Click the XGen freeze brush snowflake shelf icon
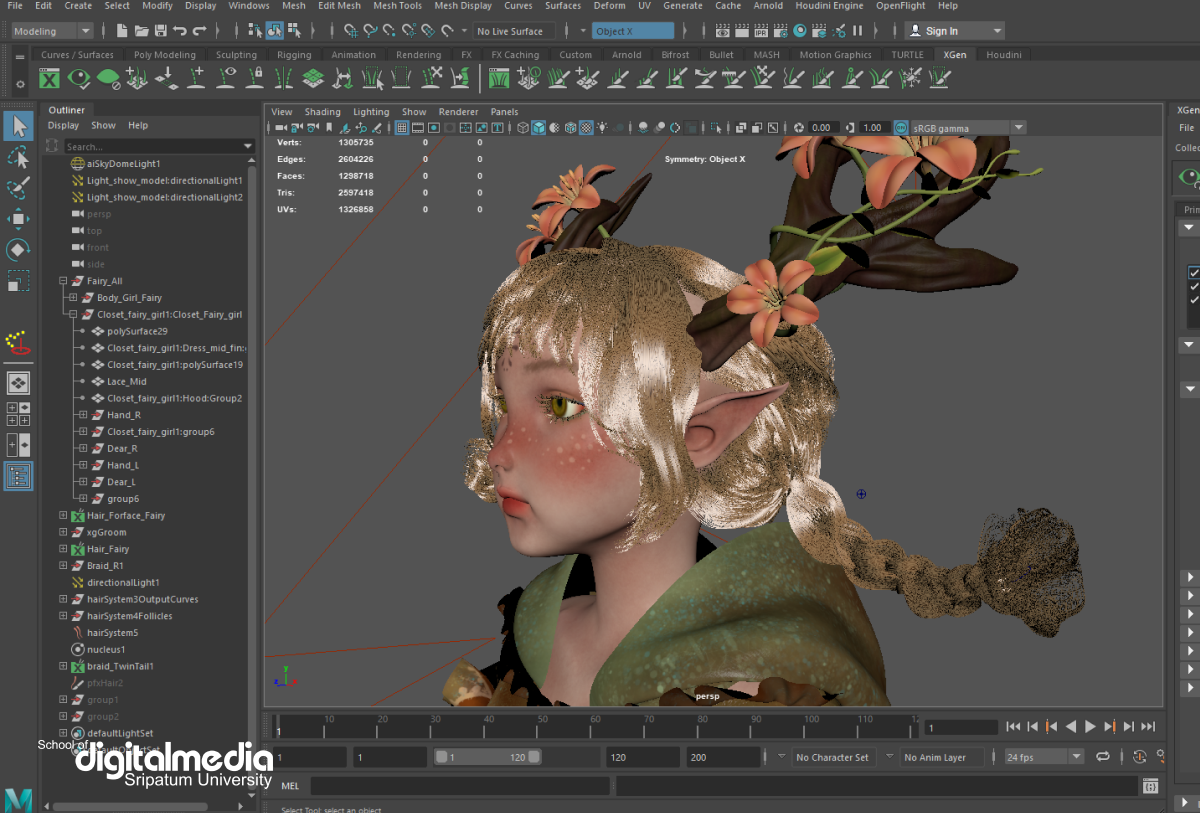Screen dimensions: 1200x813 click(x=911, y=78)
